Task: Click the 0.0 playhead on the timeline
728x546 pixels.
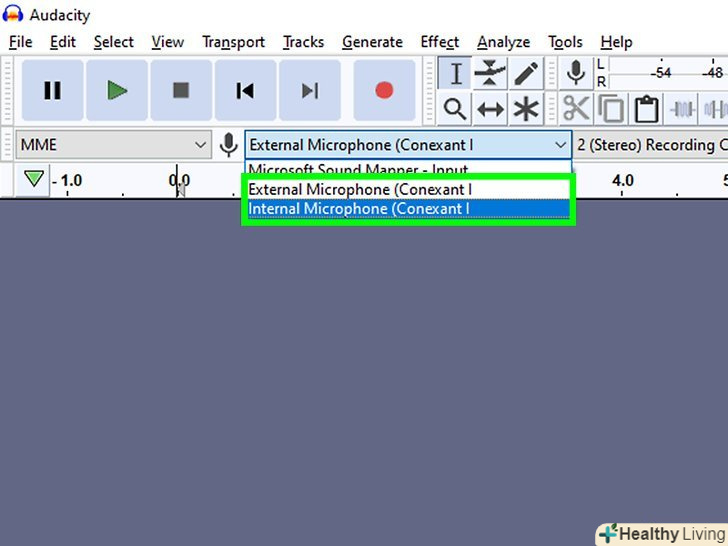Action: pyautogui.click(x=178, y=180)
